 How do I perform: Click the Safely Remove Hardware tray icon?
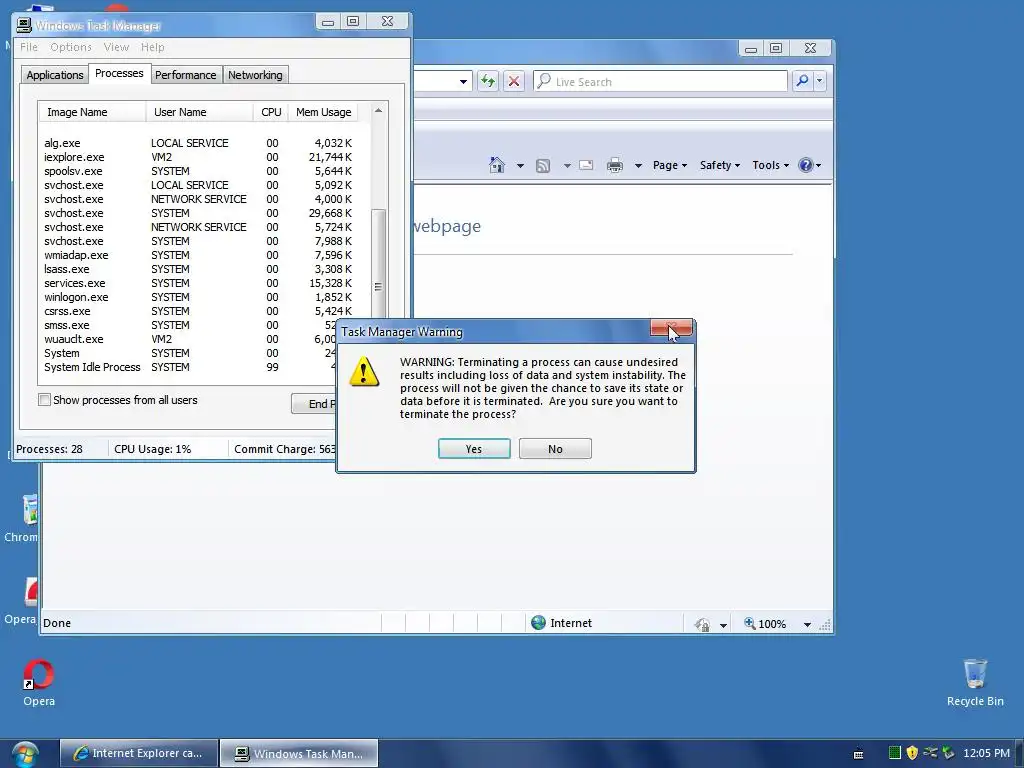(948, 753)
